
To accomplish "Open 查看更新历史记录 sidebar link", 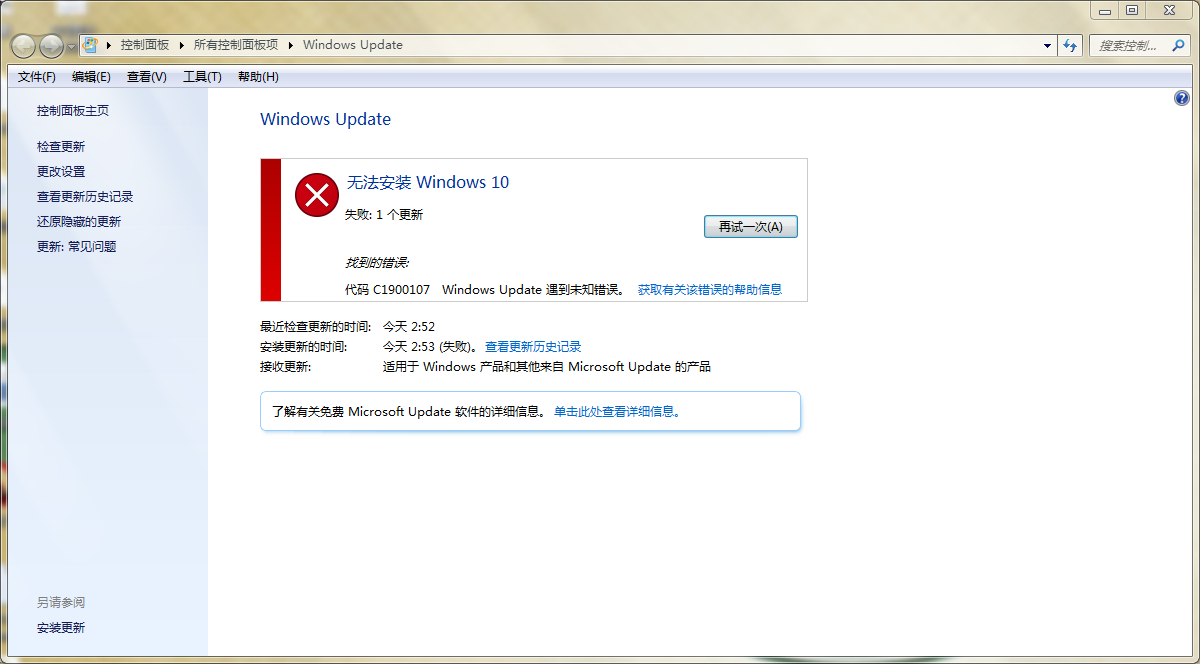I will pos(85,197).
